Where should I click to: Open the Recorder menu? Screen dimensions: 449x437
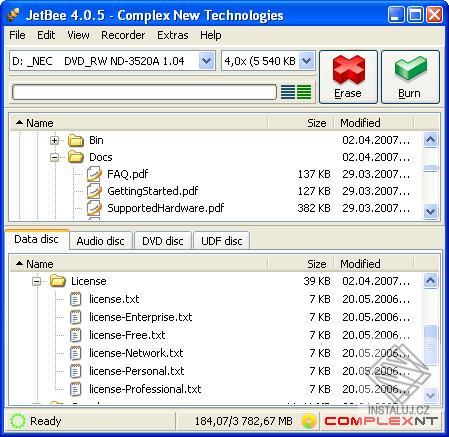tap(123, 35)
